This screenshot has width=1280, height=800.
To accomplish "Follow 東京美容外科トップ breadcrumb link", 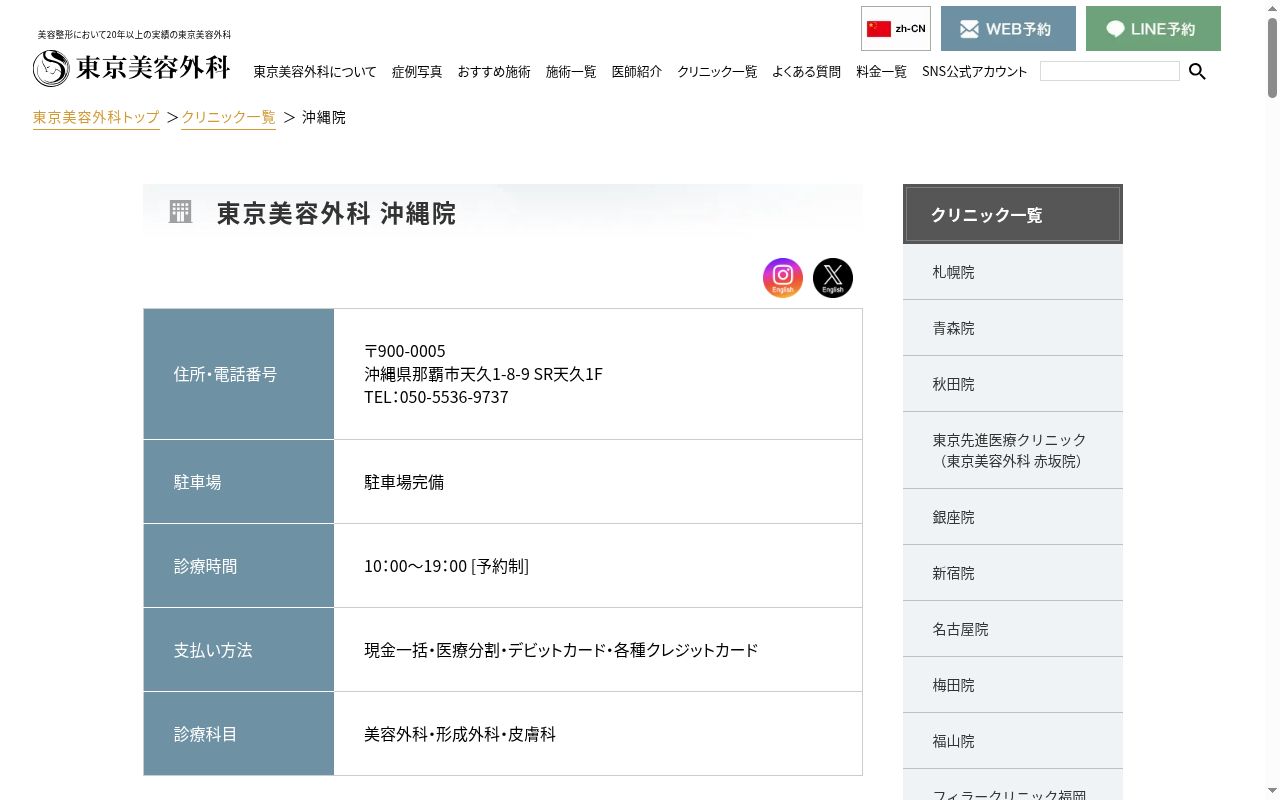I will tap(96, 117).
